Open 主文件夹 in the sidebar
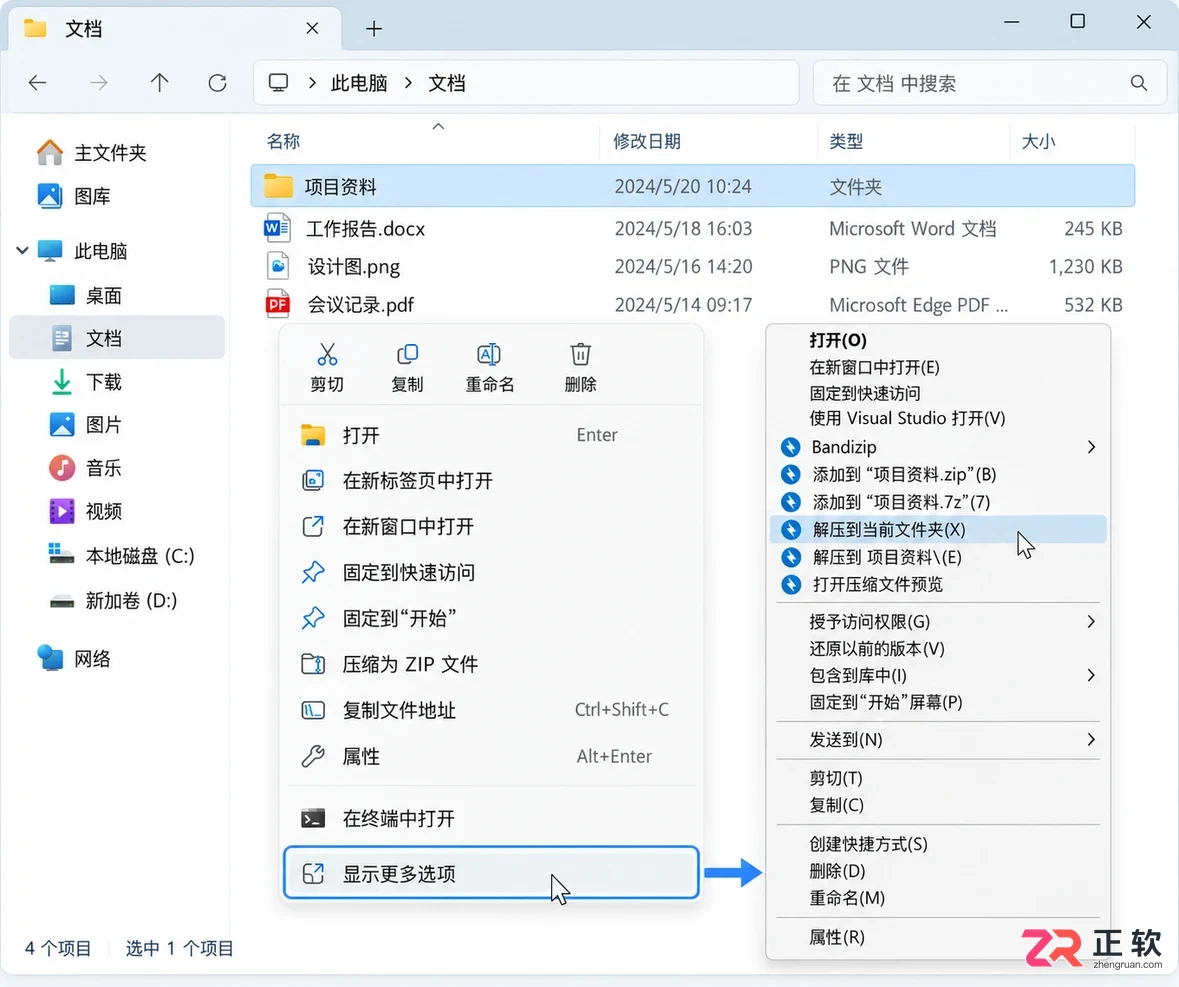Image resolution: width=1179 pixels, height=987 pixels. pyautogui.click(x=92, y=153)
